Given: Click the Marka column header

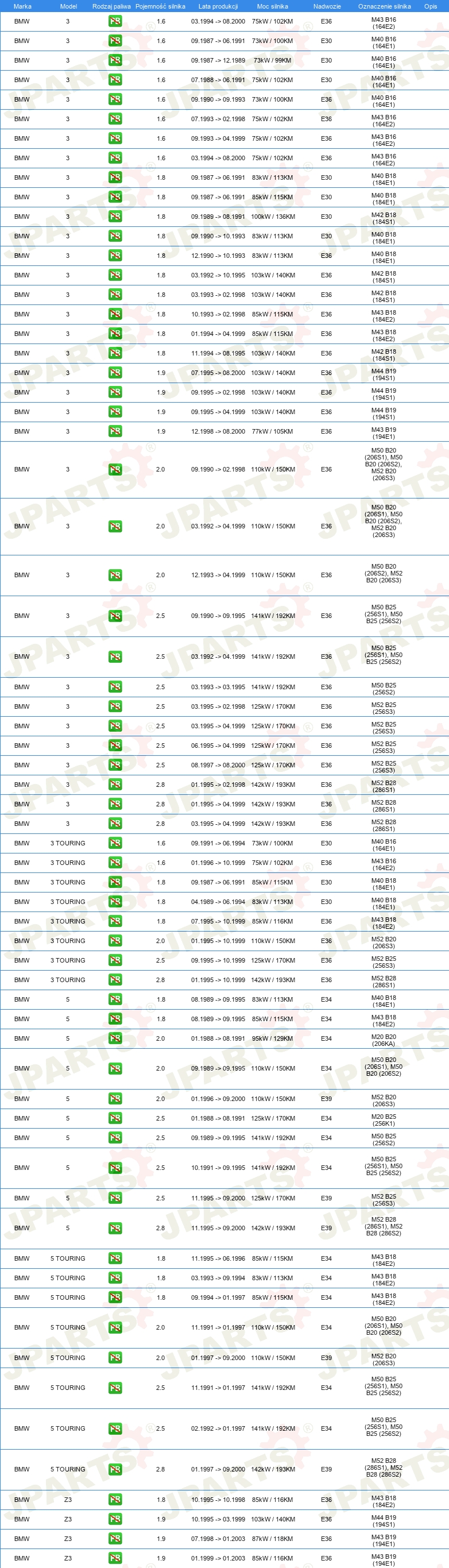Looking at the screenshot, I should tap(22, 6).
